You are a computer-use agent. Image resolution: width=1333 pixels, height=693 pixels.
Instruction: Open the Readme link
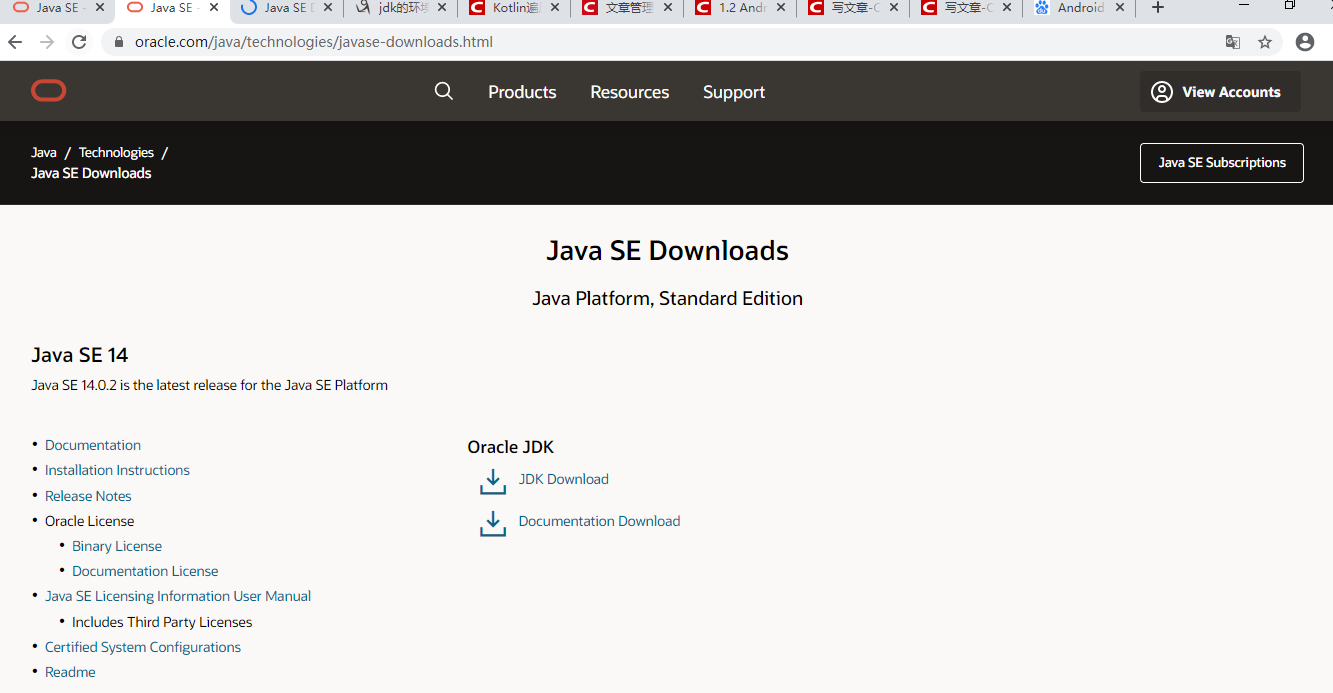point(70,672)
